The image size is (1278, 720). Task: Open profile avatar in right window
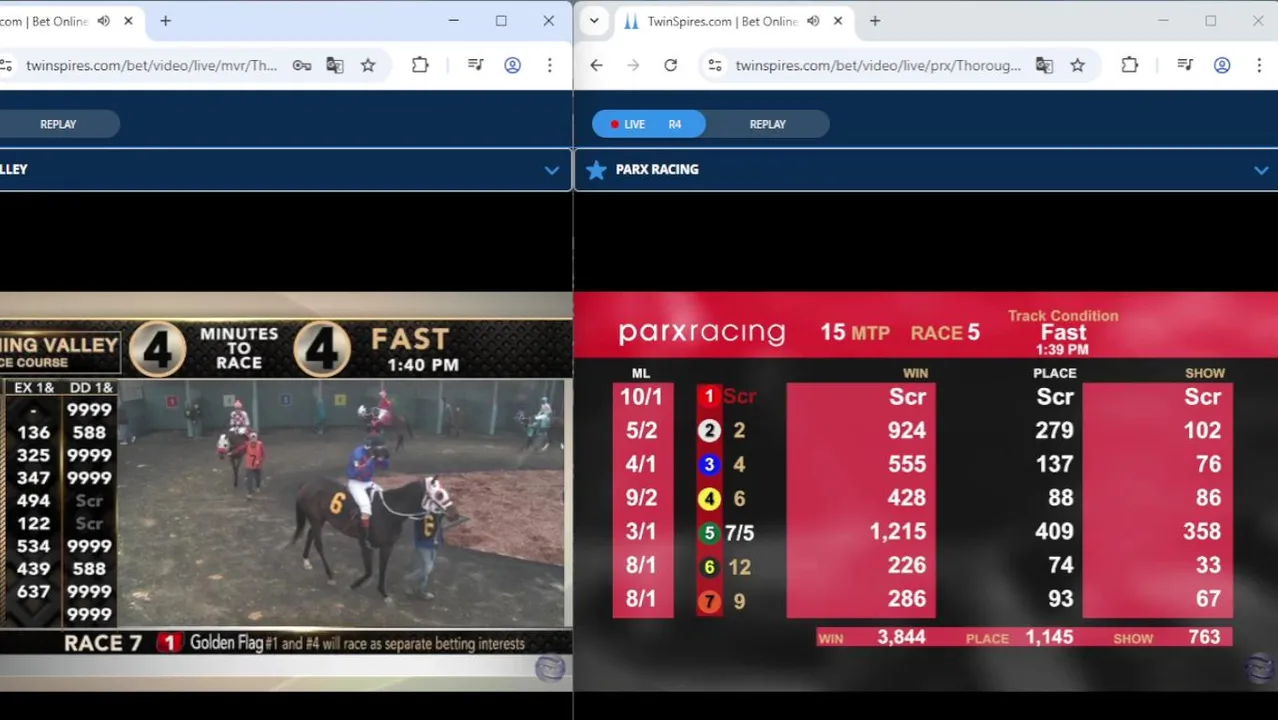(x=1222, y=65)
